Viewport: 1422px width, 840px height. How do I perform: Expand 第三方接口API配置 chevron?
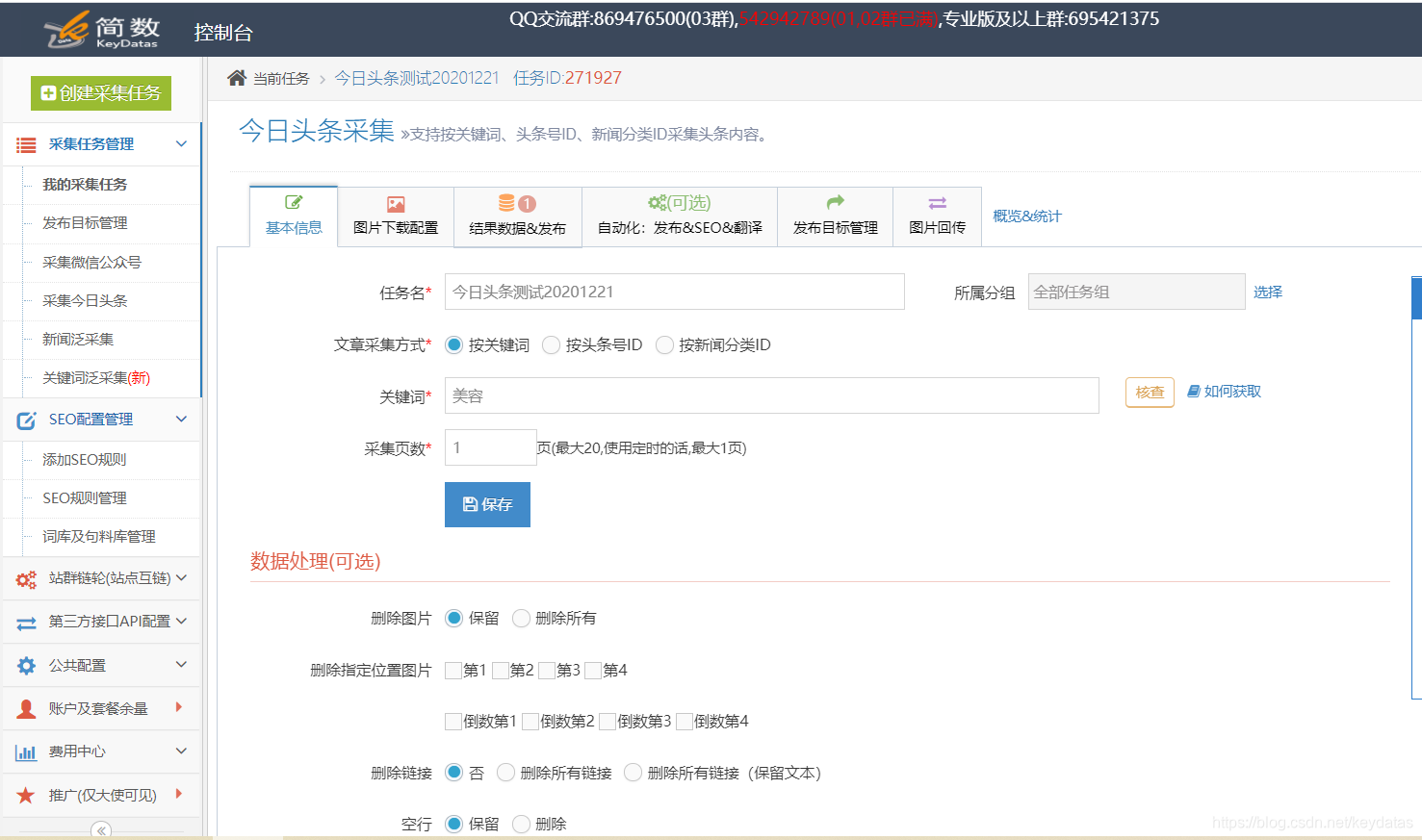(181, 622)
